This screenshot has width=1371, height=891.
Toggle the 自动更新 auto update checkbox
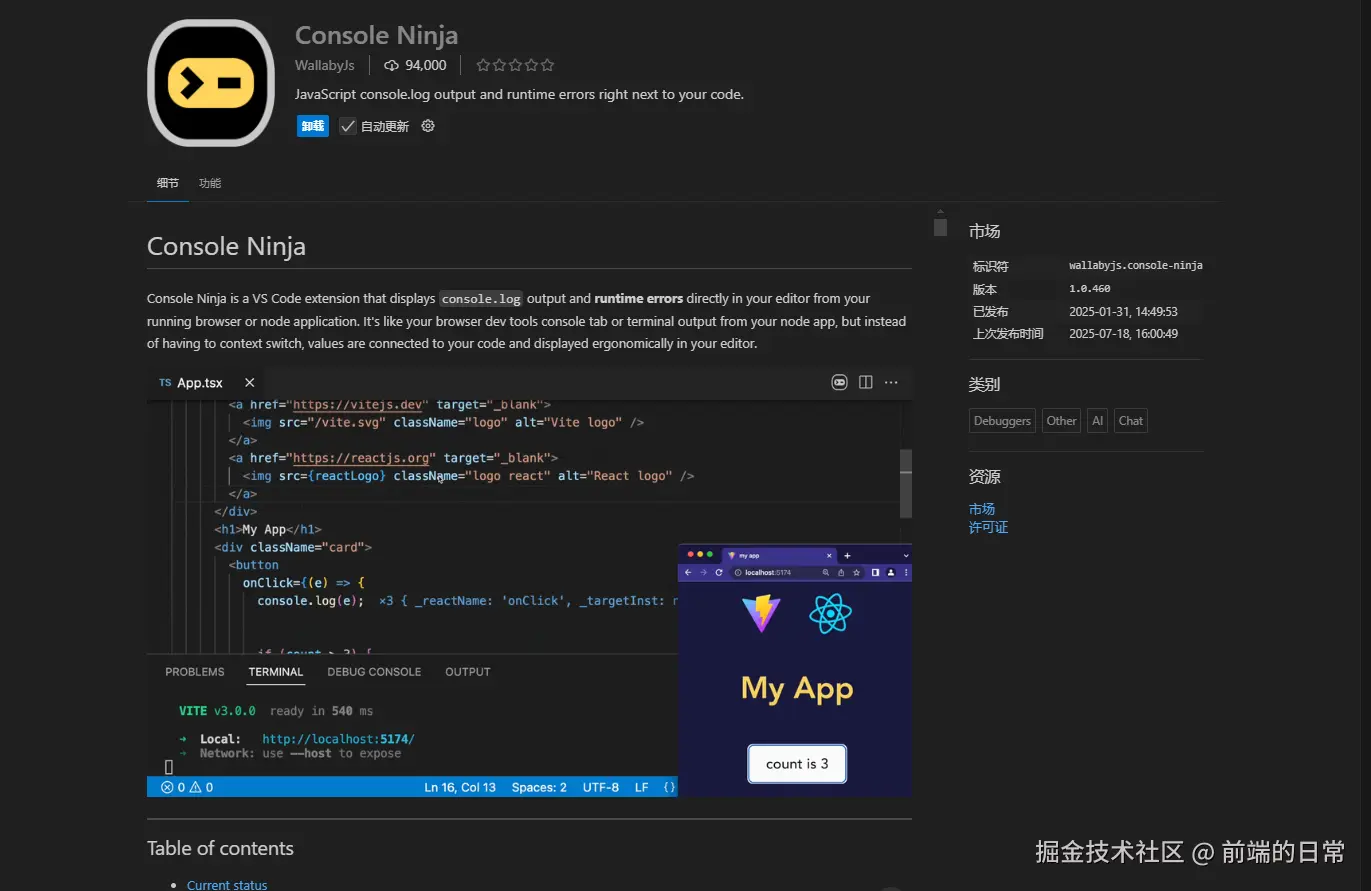click(x=348, y=126)
